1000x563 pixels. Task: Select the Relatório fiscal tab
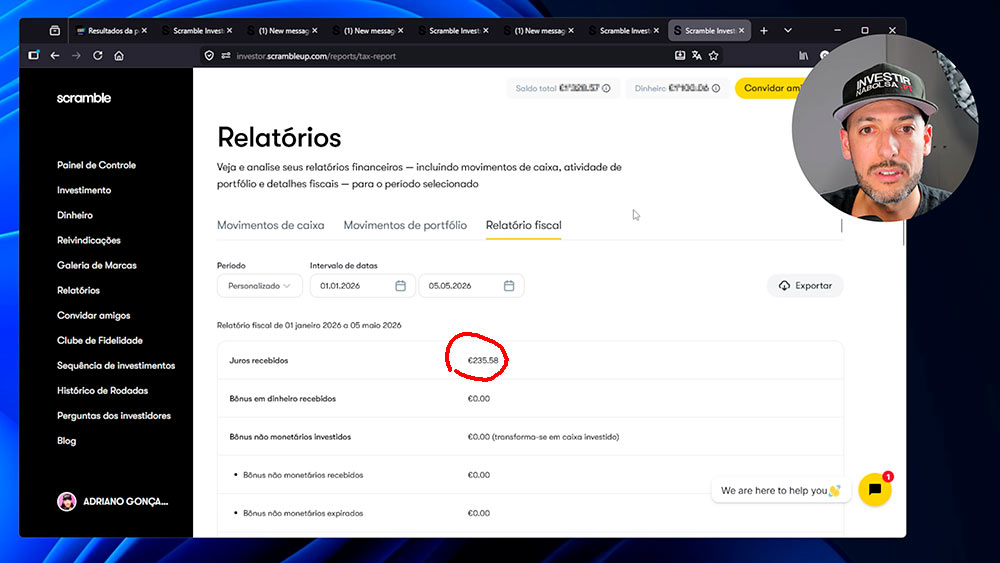pos(524,225)
